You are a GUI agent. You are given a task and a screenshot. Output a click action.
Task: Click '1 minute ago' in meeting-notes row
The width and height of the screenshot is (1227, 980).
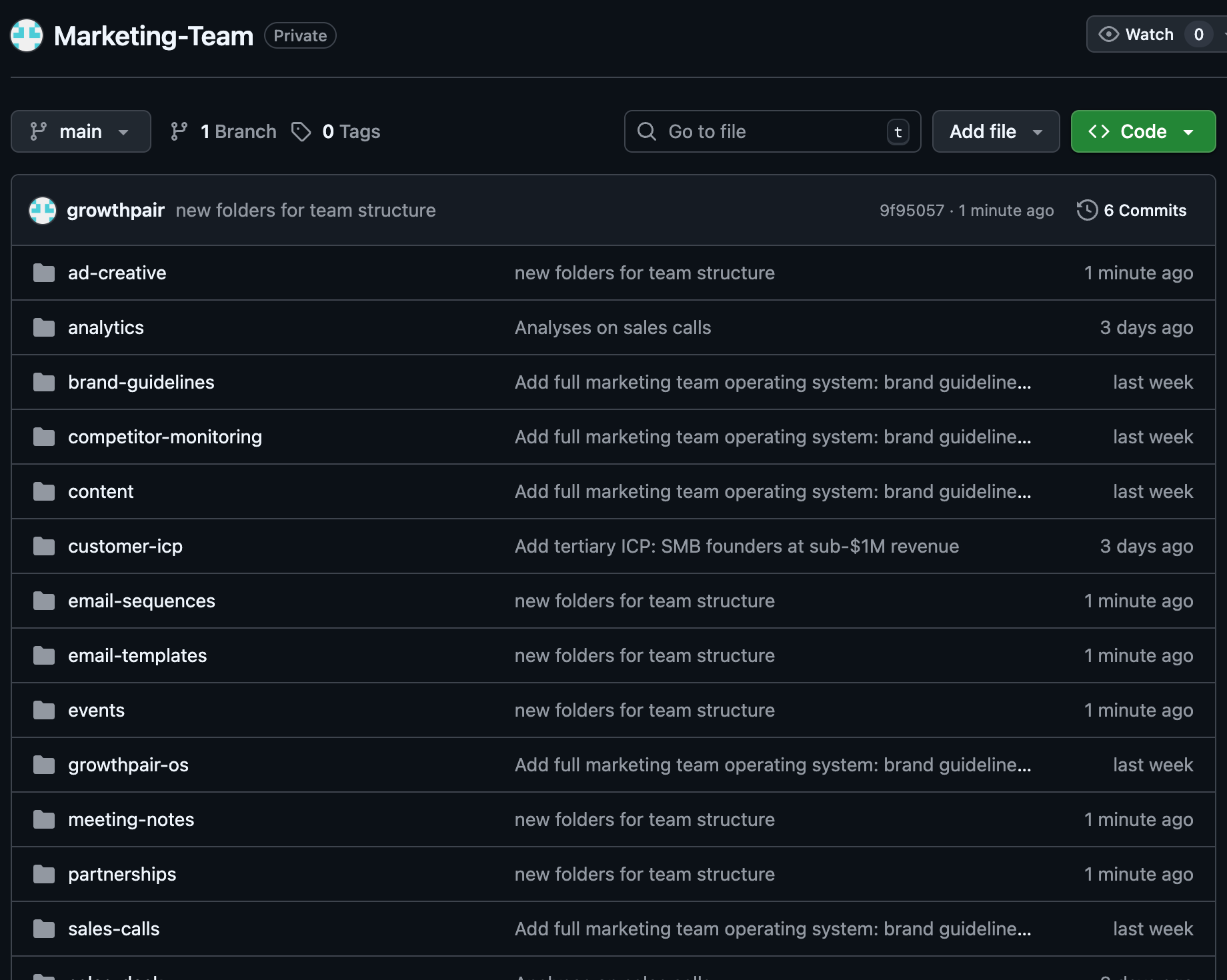(x=1138, y=819)
